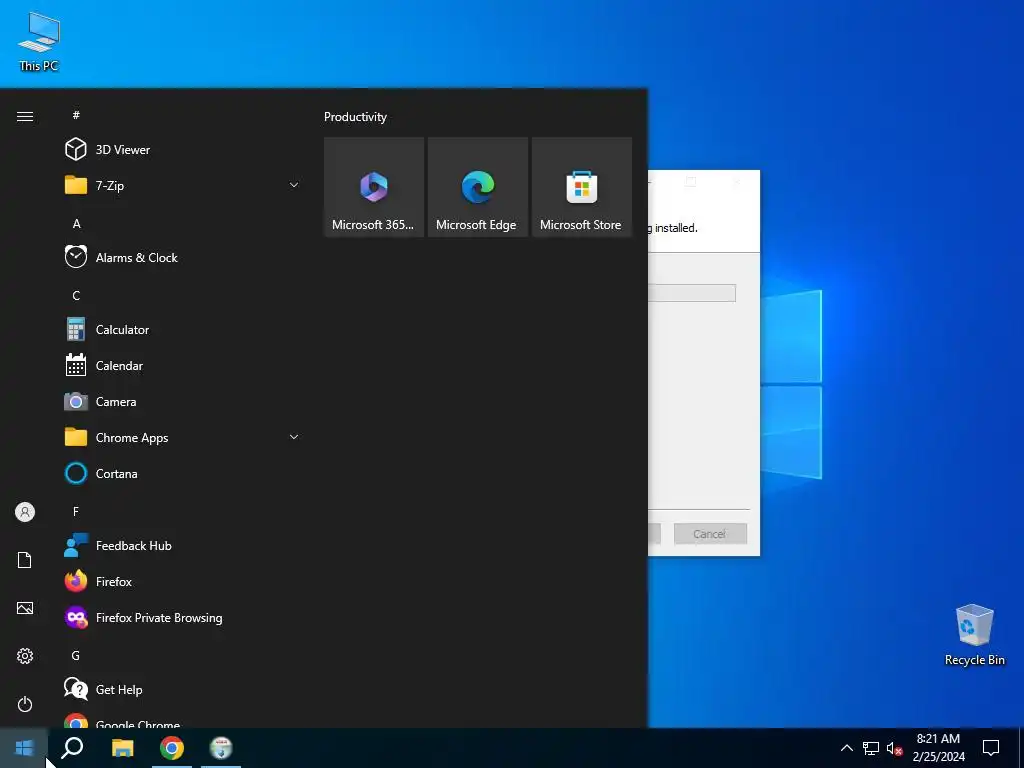Image resolution: width=1024 pixels, height=768 pixels.
Task: Open Feedback Hub
Action: [183, 545]
